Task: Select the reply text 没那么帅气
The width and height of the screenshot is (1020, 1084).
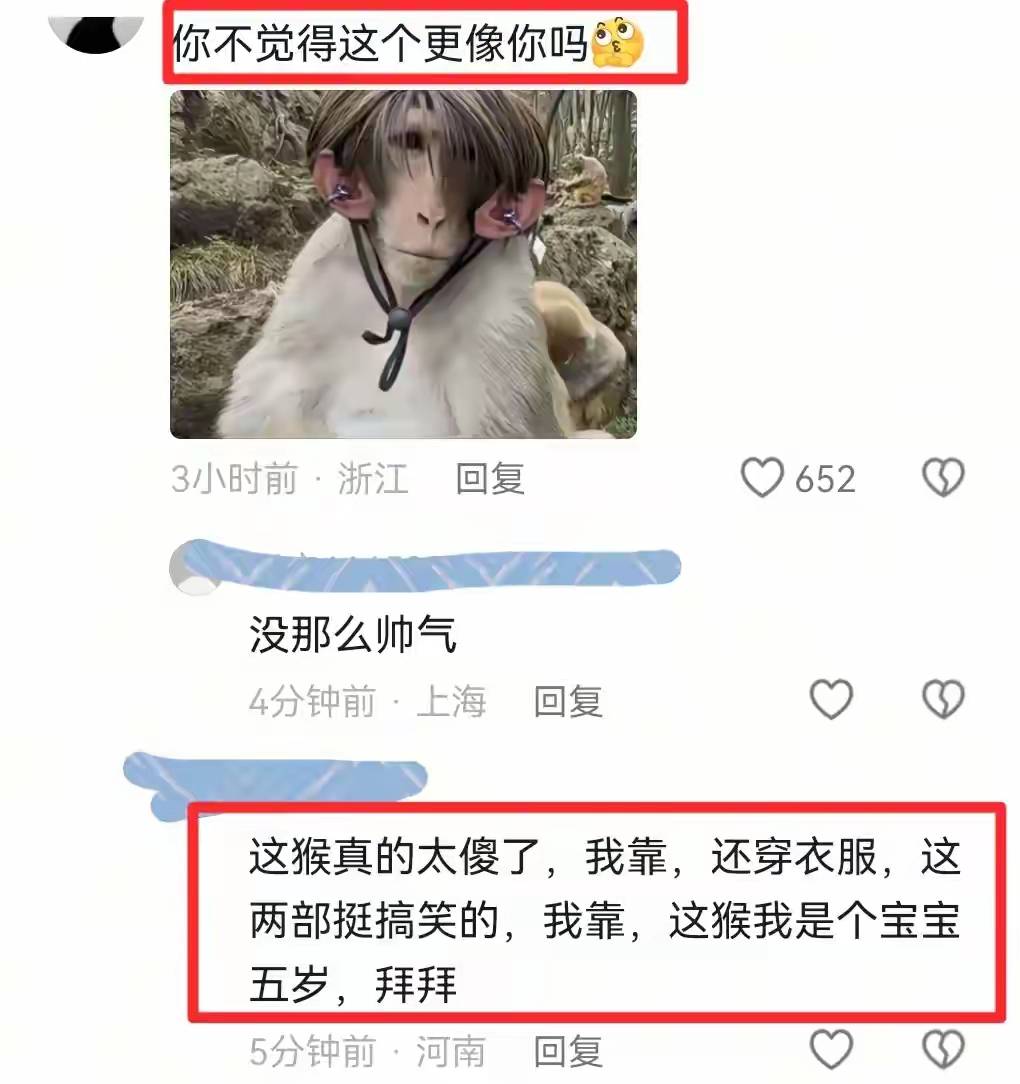Action: tap(353, 634)
